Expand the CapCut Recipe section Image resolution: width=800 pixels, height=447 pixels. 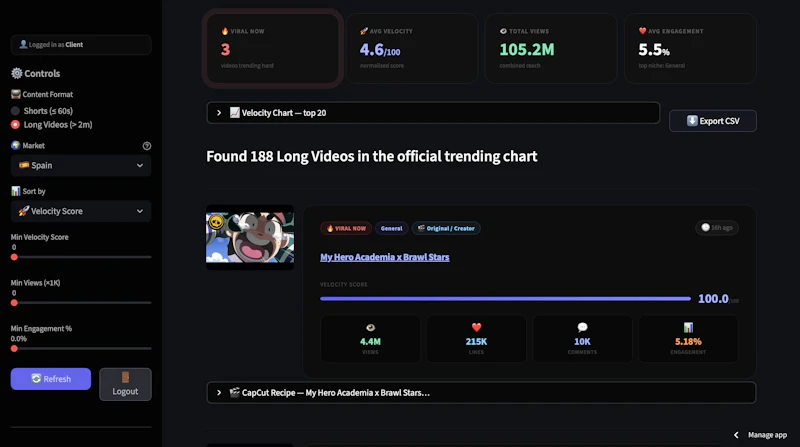point(481,393)
